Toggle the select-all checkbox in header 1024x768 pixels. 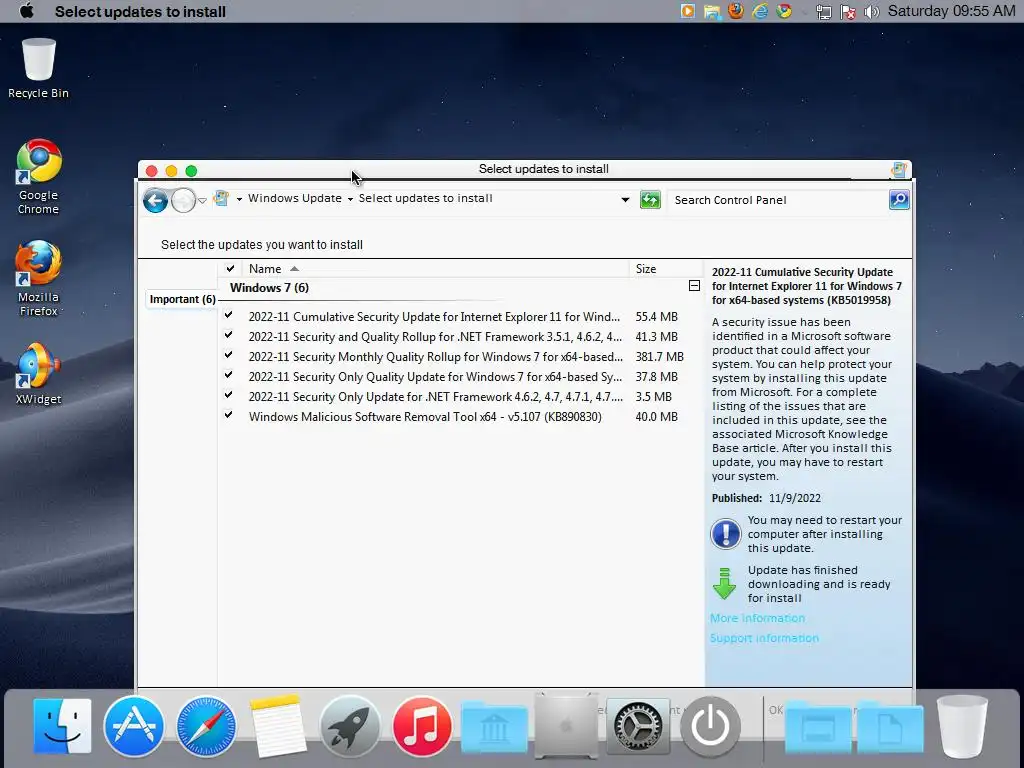[x=230, y=268]
